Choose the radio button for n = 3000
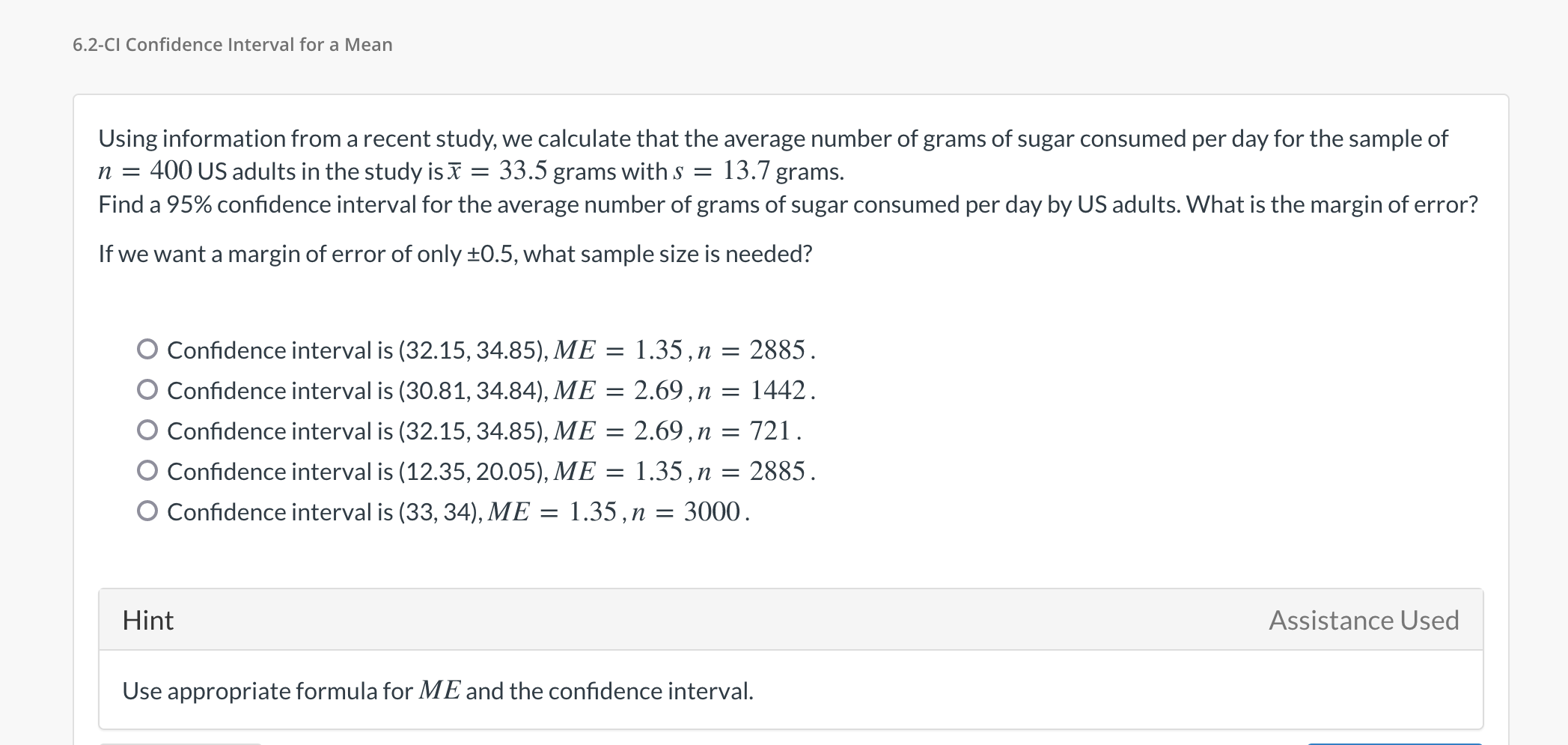Image resolution: width=1568 pixels, height=745 pixels. coord(147,511)
